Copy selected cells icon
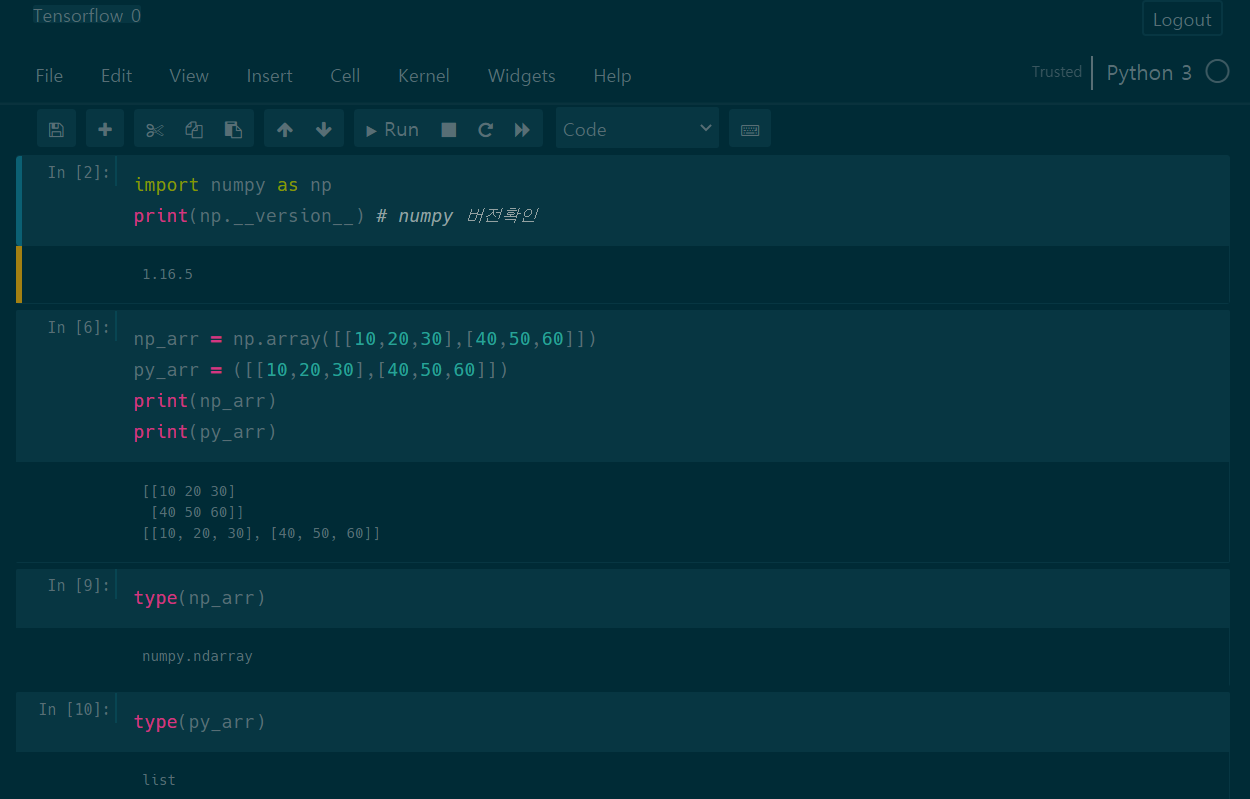1250x799 pixels. (194, 129)
